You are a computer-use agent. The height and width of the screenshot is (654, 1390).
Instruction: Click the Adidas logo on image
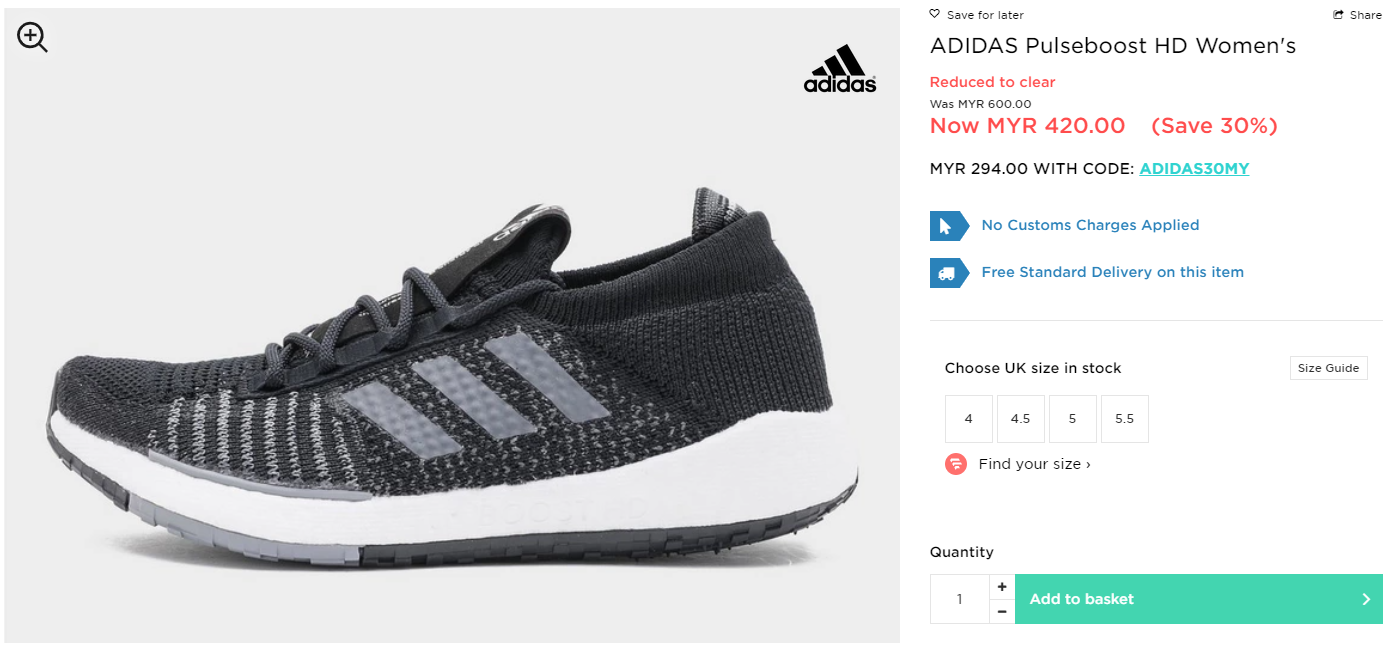(x=840, y=69)
